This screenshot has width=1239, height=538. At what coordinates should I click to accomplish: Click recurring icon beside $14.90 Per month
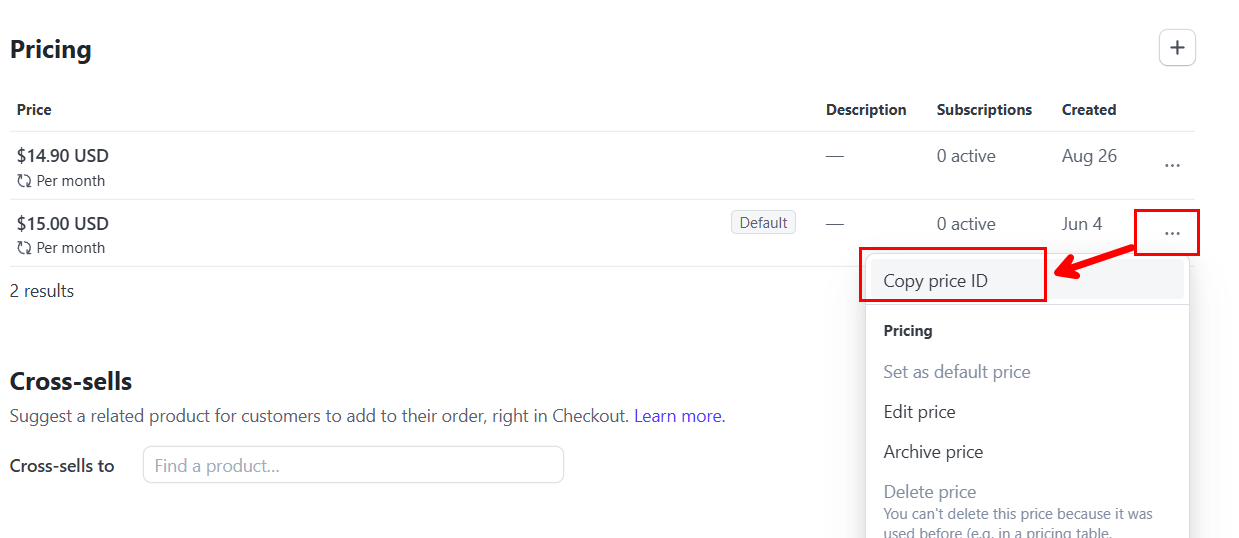[24, 181]
